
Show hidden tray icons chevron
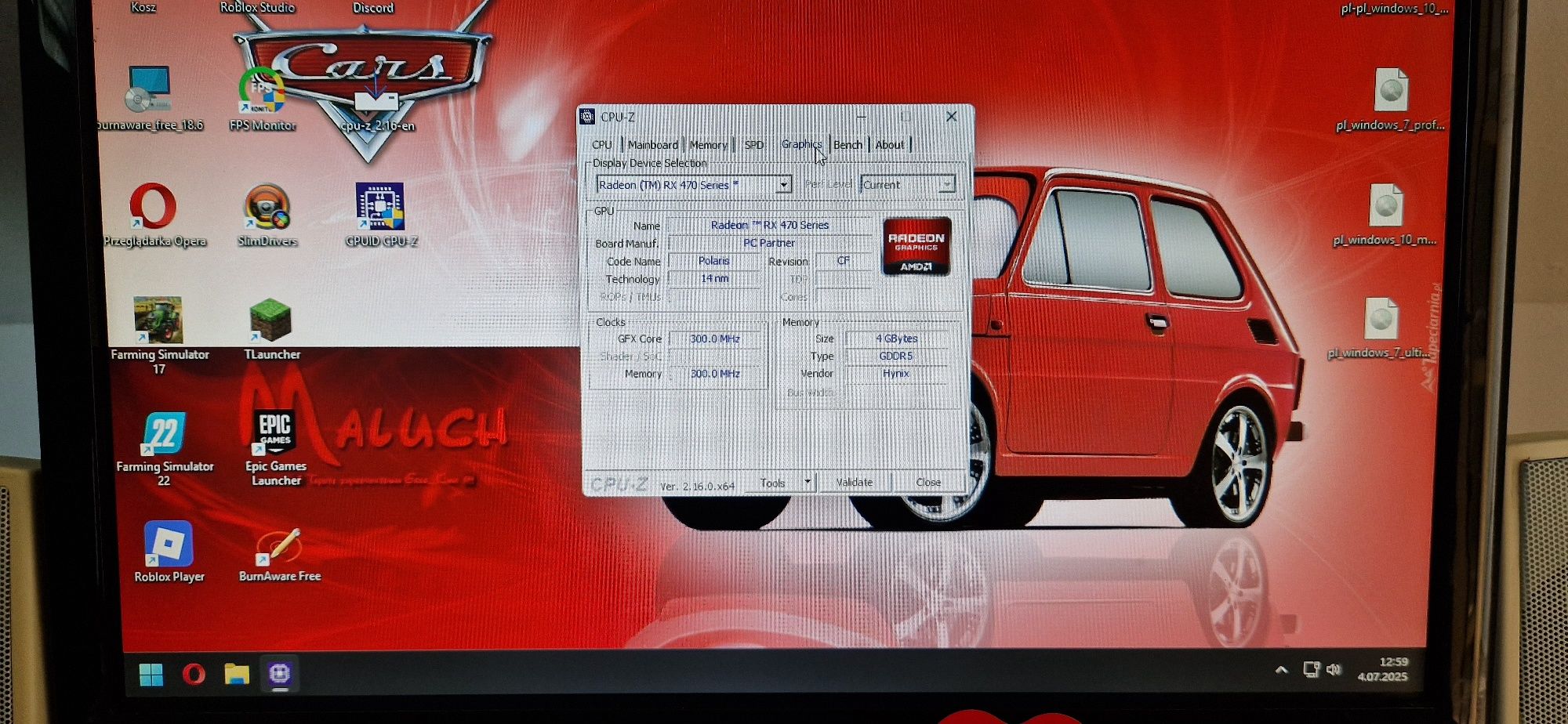(1282, 670)
